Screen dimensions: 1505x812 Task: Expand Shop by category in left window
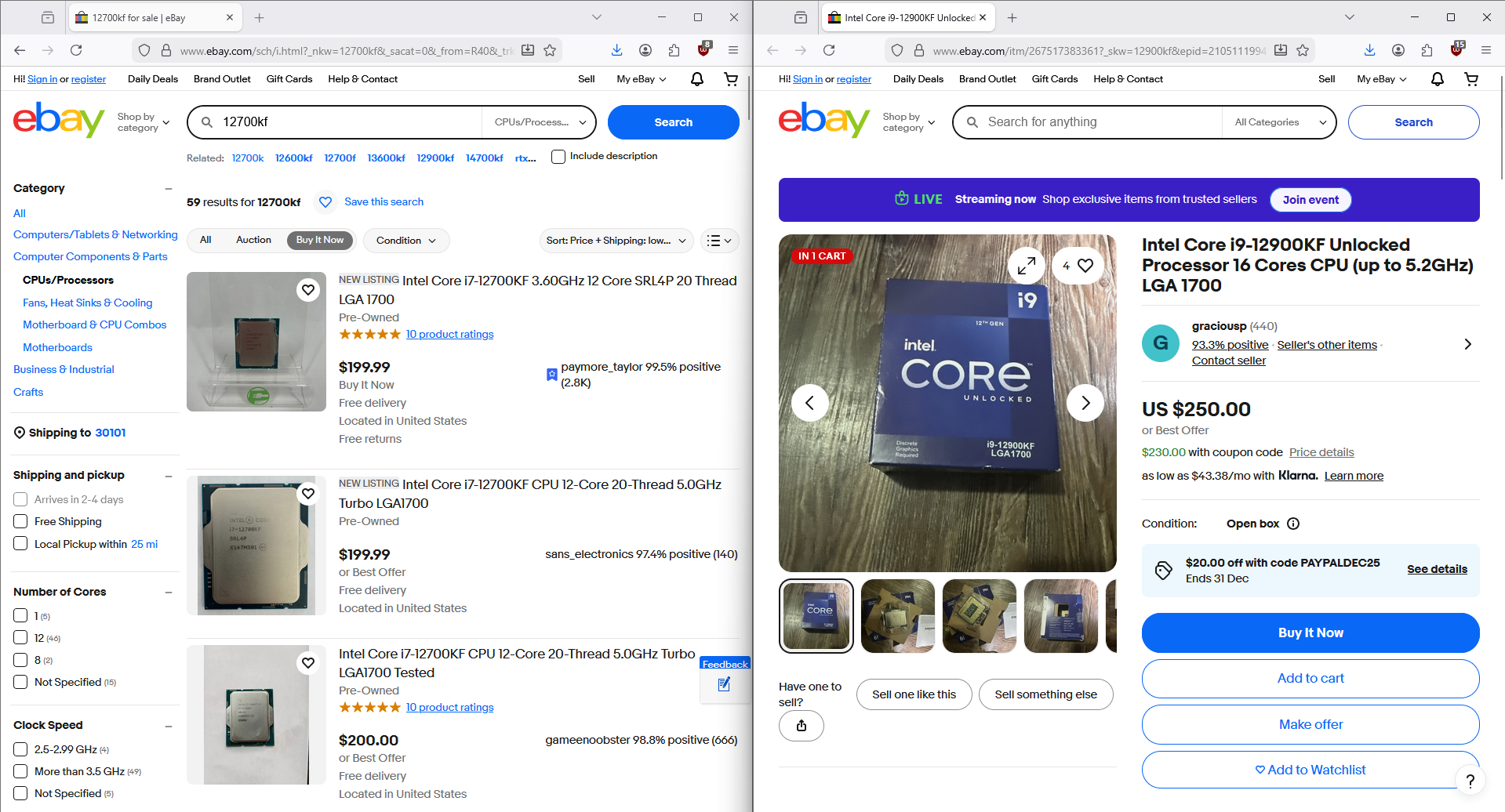click(x=144, y=122)
